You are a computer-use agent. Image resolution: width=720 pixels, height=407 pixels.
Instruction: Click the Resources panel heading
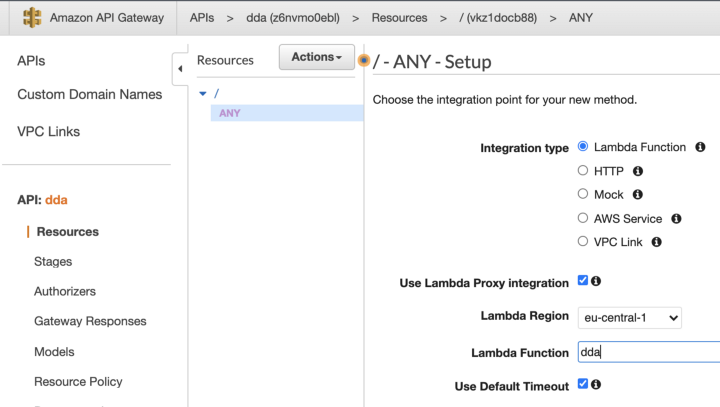point(225,60)
